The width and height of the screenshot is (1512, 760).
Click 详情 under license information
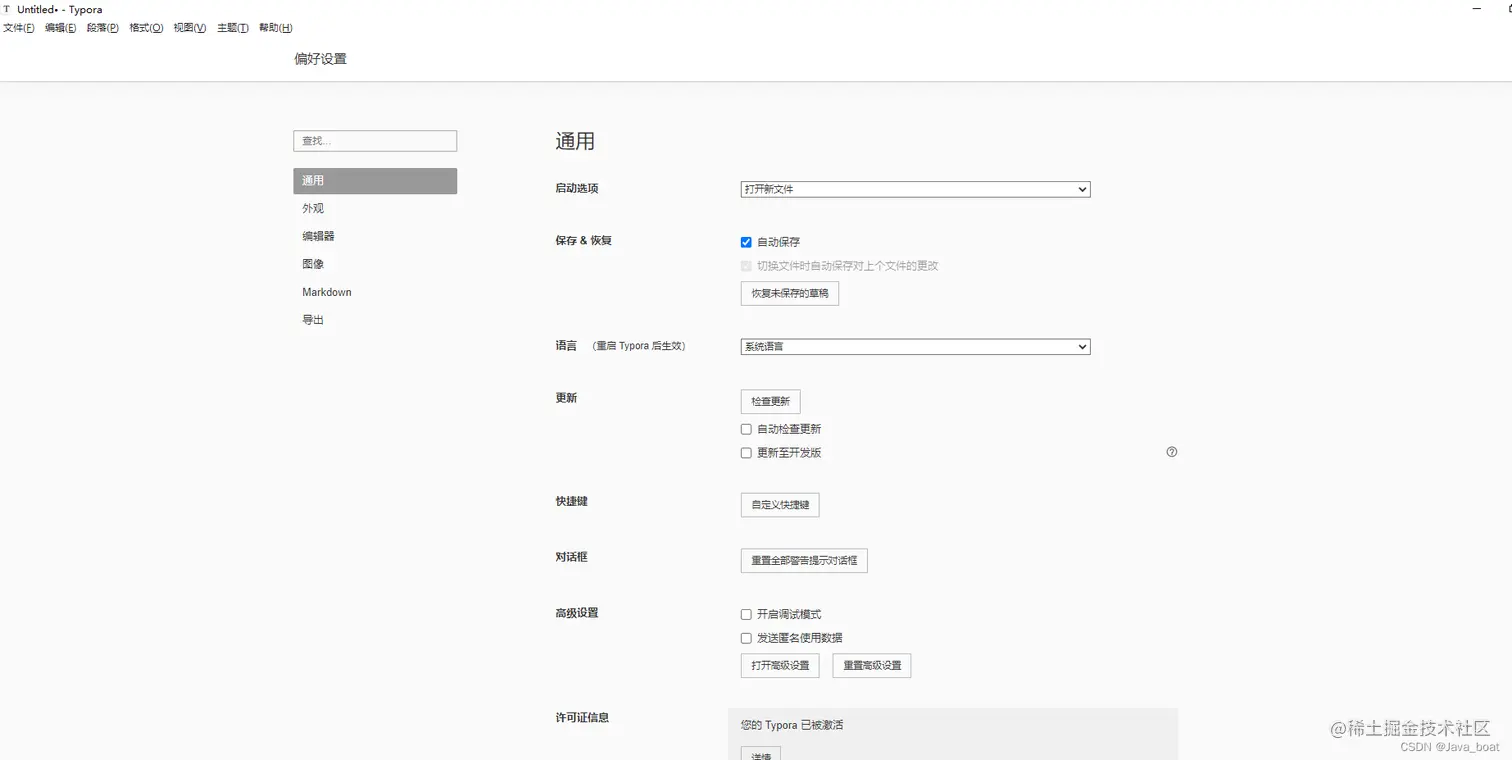tap(760, 754)
